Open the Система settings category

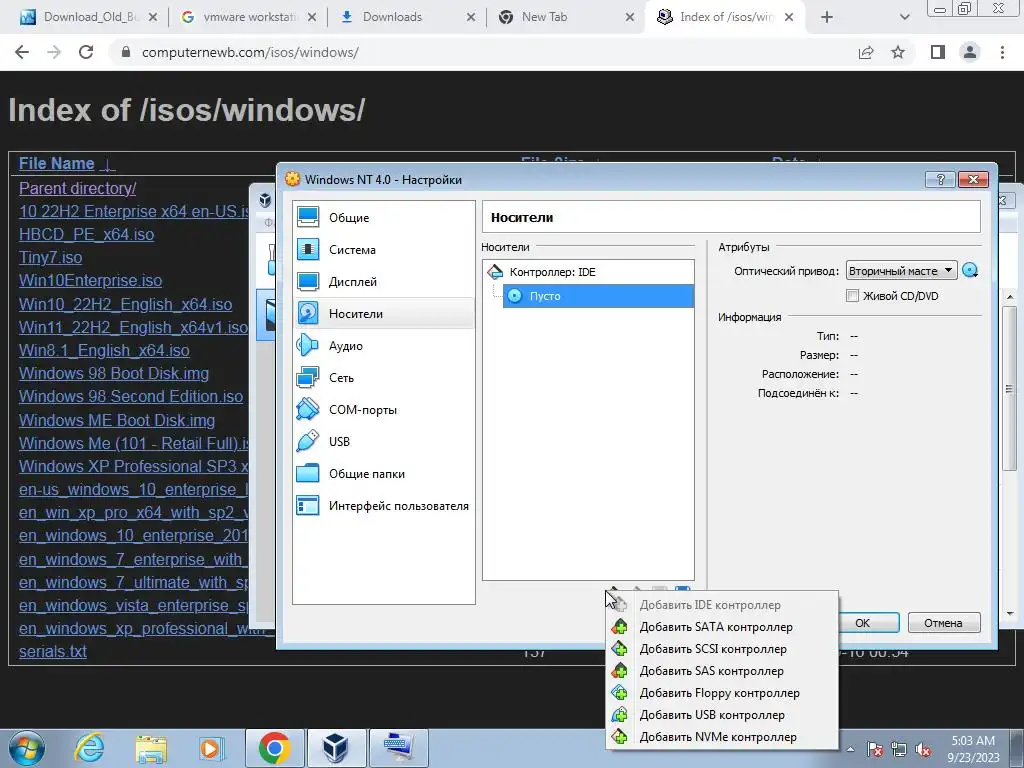pos(383,249)
